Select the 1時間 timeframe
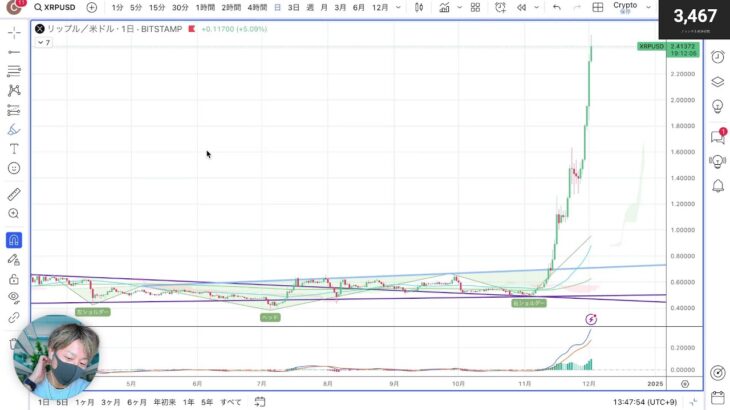This screenshot has width=730, height=410. tap(204, 7)
